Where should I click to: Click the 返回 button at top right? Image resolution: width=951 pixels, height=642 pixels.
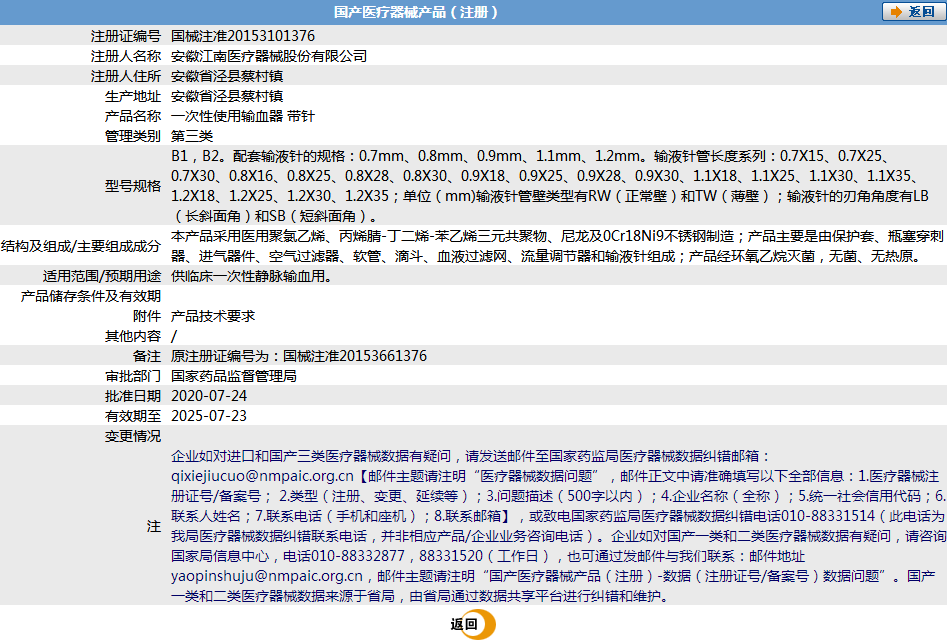(x=914, y=12)
